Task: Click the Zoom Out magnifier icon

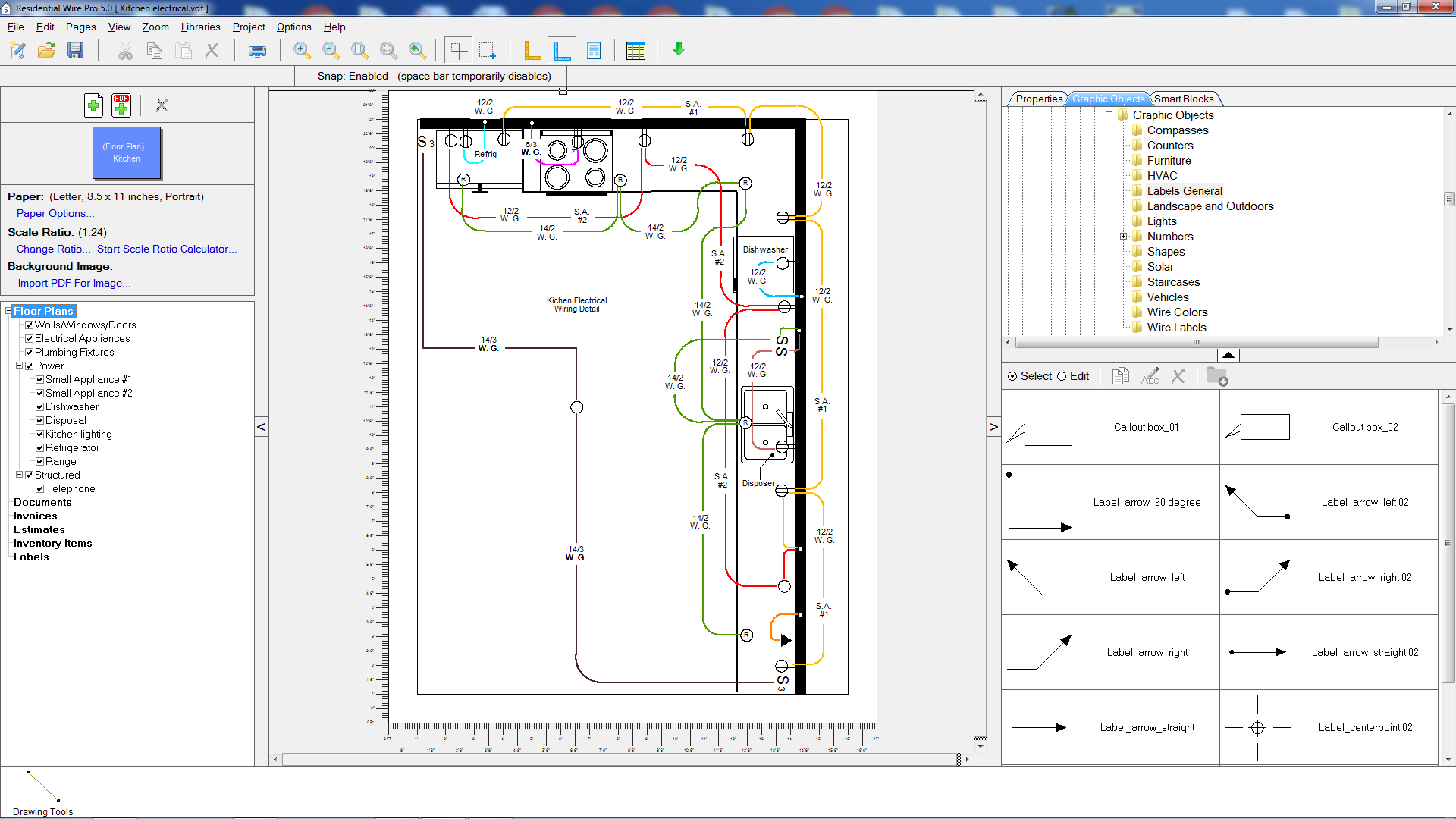Action: tap(331, 51)
